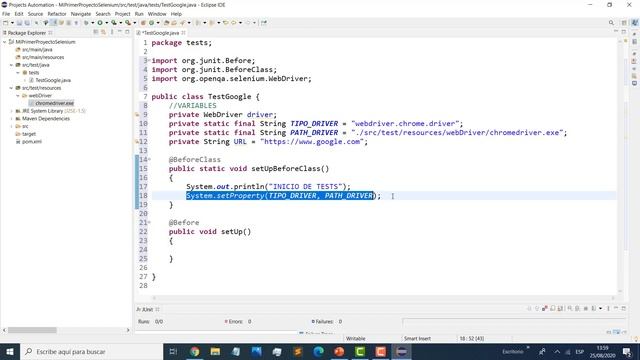
Task: Open the Window menu
Action: click(x=157, y=14)
